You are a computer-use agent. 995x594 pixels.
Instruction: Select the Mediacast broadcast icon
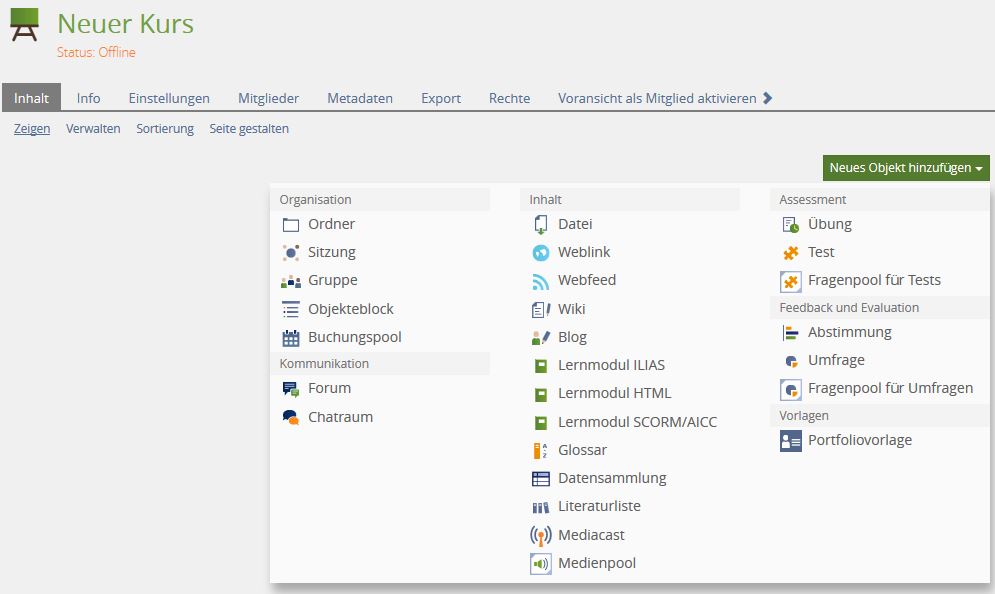click(x=541, y=536)
